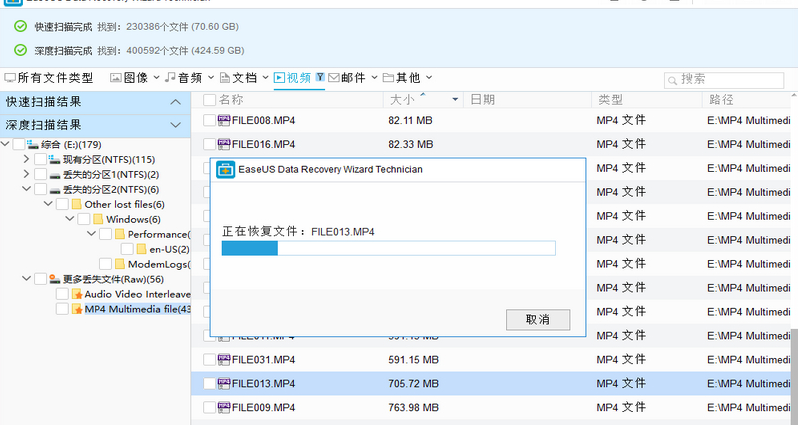This screenshot has height=425, width=802.
Task: Select the Audio Video Interleave tree item
Action: click(138, 294)
